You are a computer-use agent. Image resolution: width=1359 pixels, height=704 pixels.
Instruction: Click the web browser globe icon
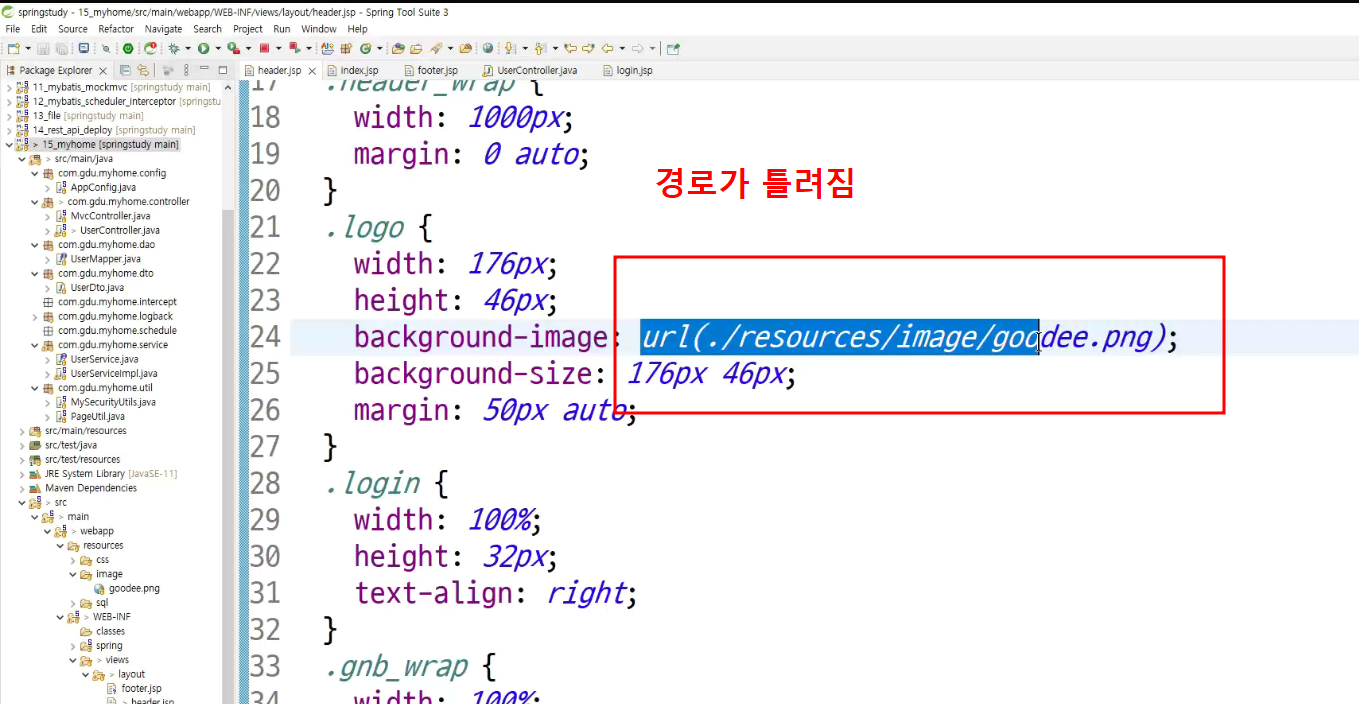pyautogui.click(x=488, y=48)
